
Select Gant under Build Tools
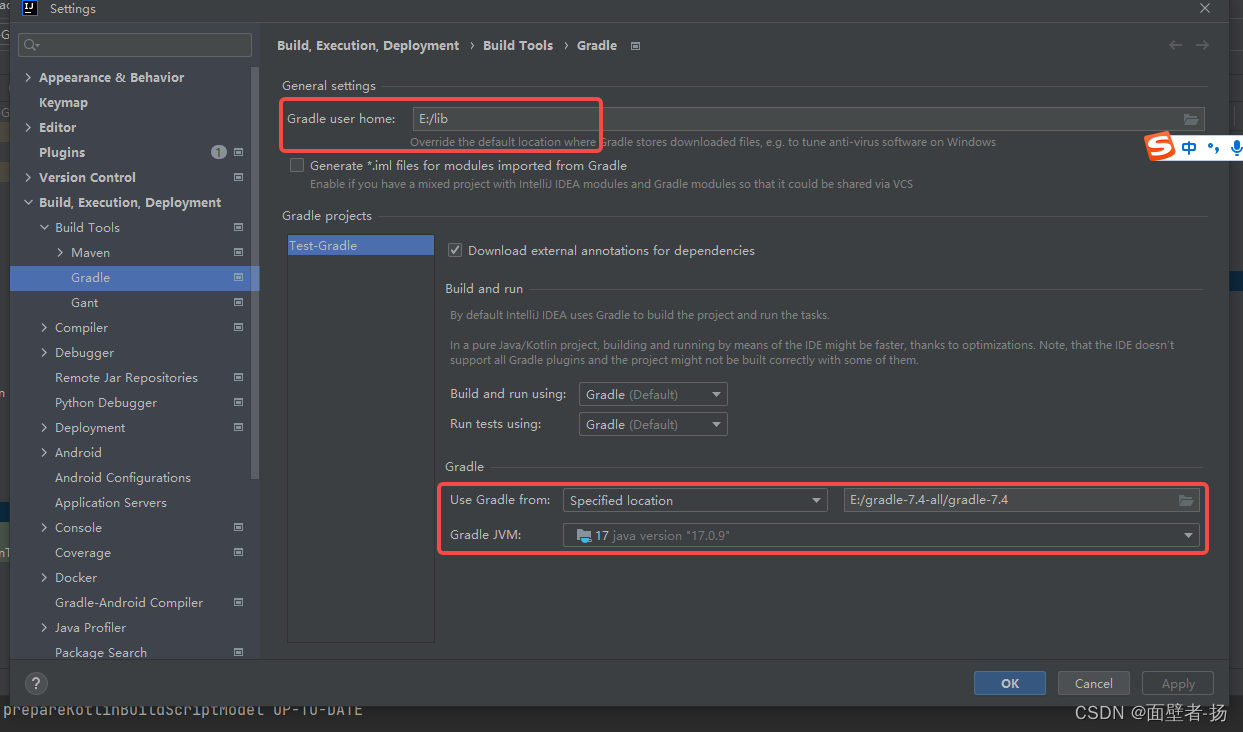point(85,302)
